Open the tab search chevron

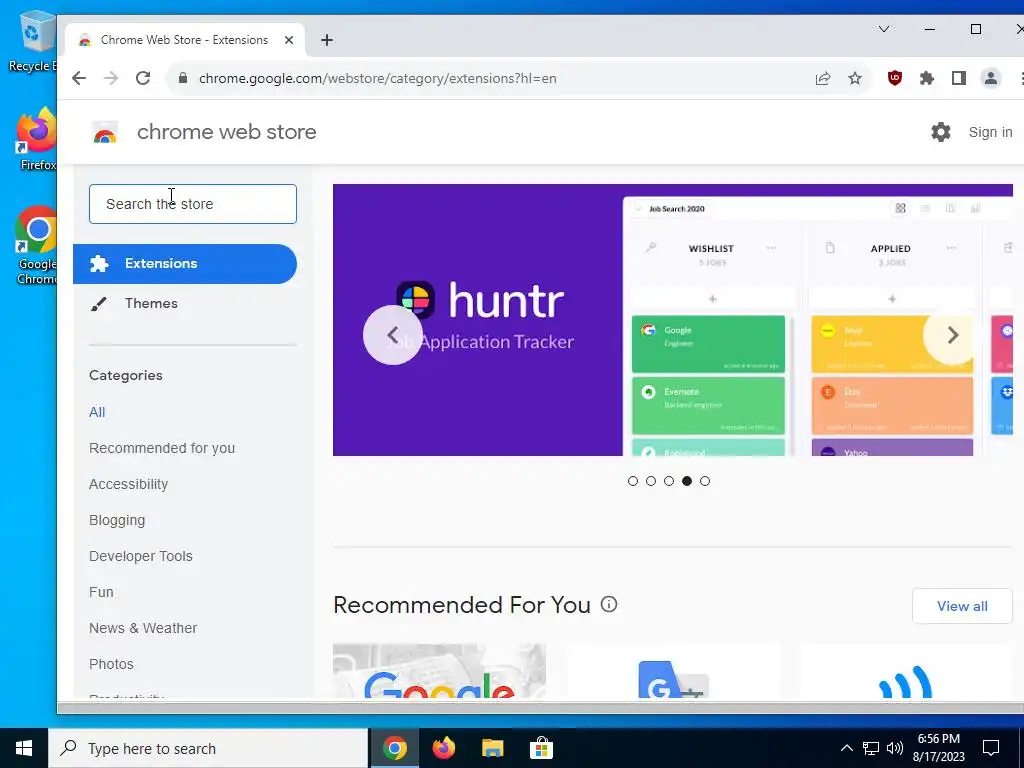pos(884,29)
